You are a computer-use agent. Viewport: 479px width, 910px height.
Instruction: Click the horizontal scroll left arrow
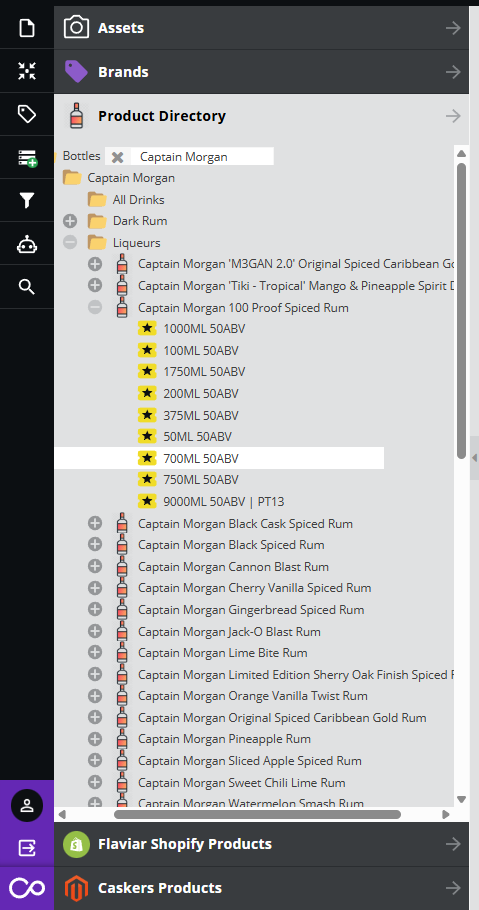click(x=63, y=814)
